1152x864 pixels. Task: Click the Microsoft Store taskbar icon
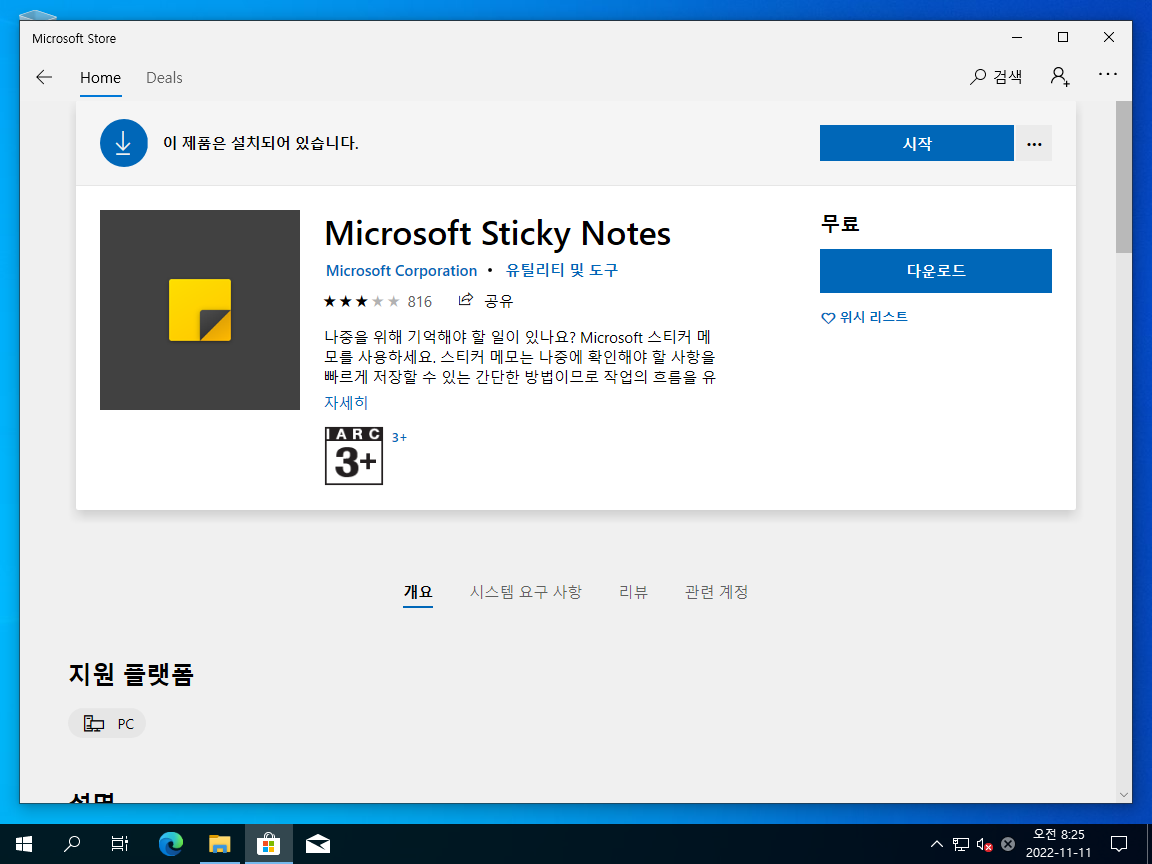tap(268, 844)
